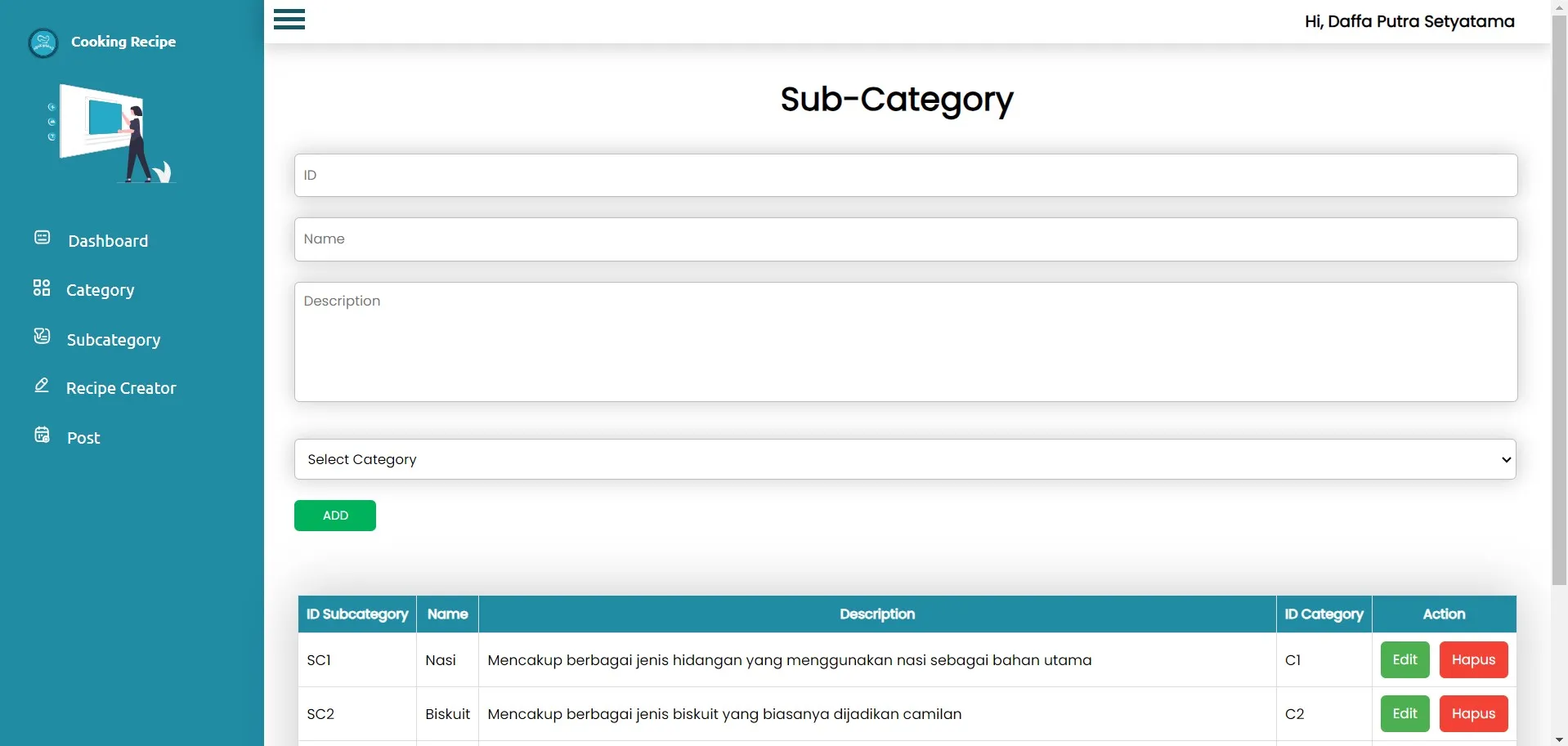Screen dimensions: 1568x746
Task: Click into the Description text area
Action: point(905,342)
